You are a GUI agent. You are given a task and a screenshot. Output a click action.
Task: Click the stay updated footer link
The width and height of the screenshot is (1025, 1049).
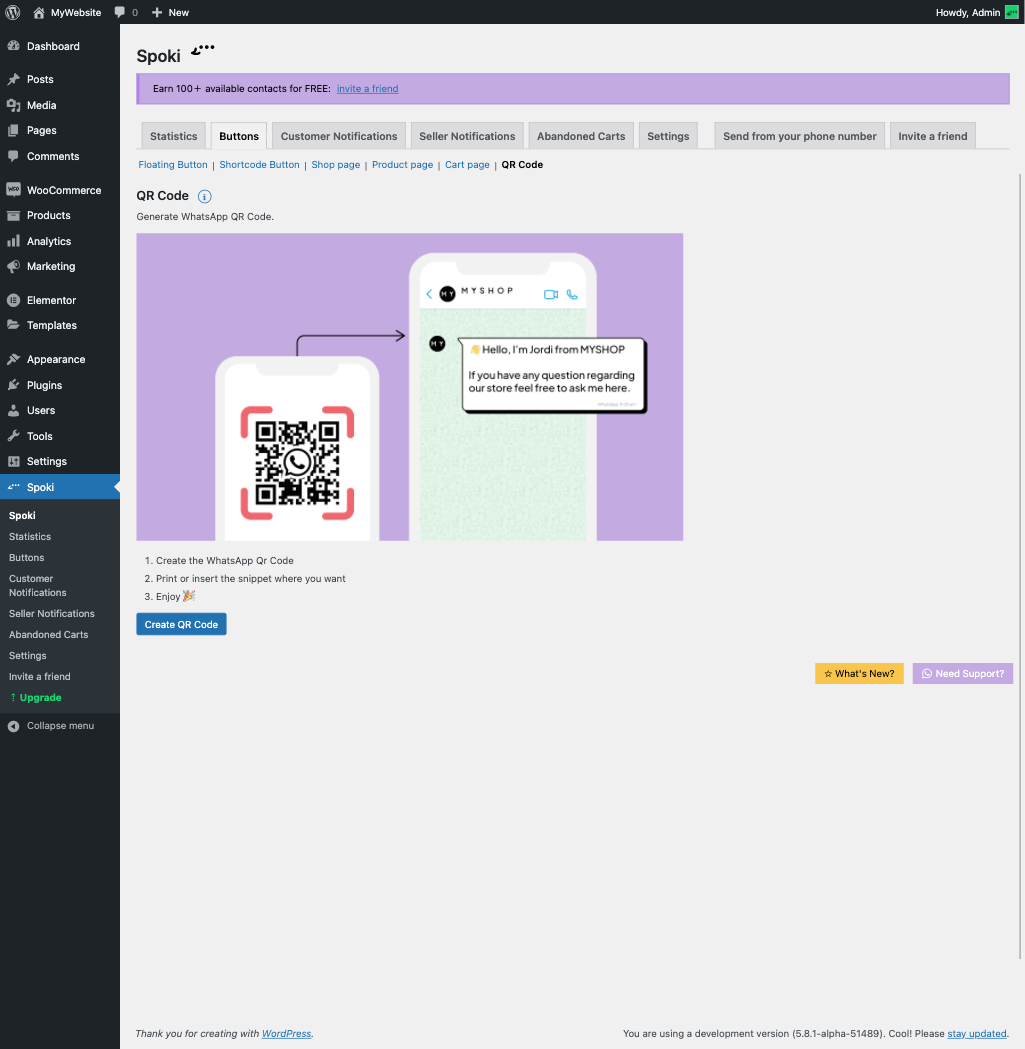(x=977, y=1034)
